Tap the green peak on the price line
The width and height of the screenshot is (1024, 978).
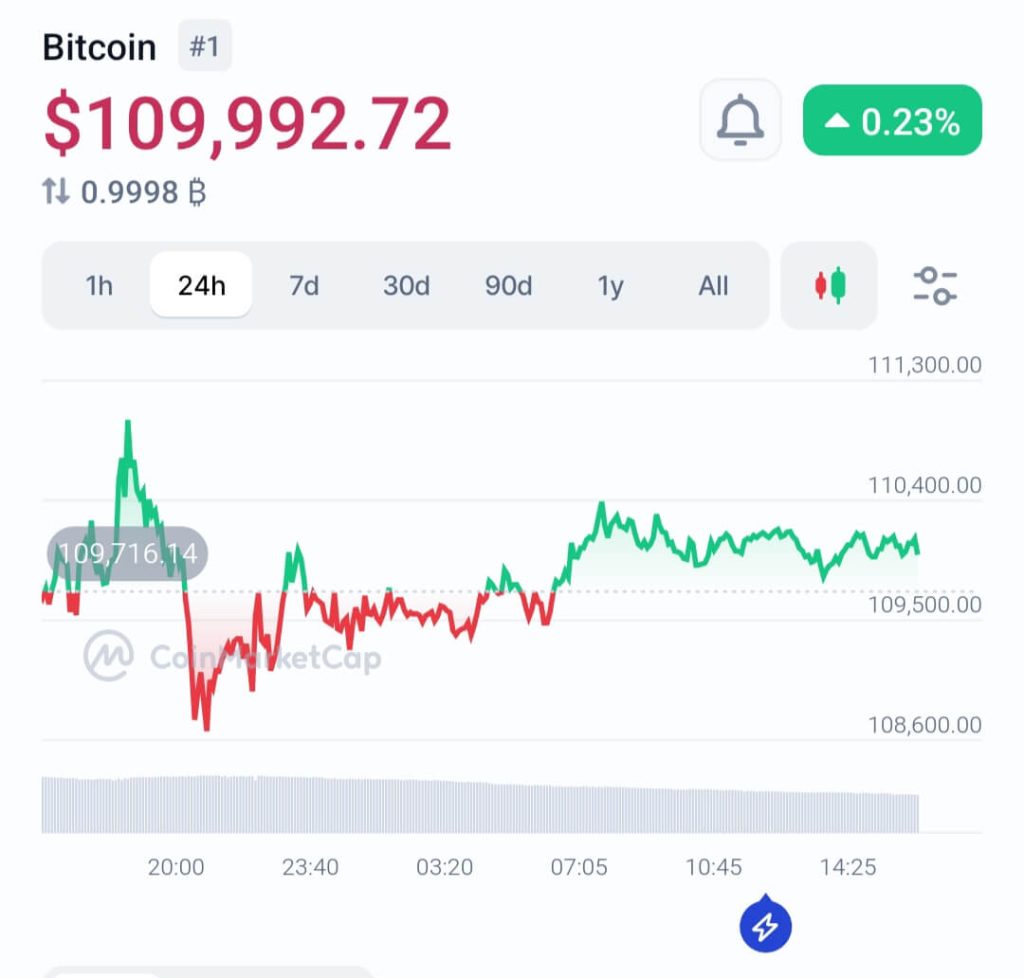128,424
